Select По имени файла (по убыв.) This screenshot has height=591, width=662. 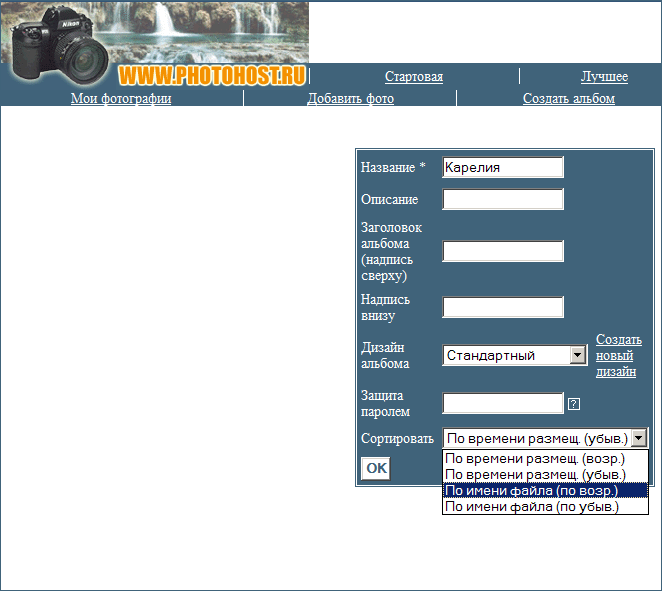[545, 506]
